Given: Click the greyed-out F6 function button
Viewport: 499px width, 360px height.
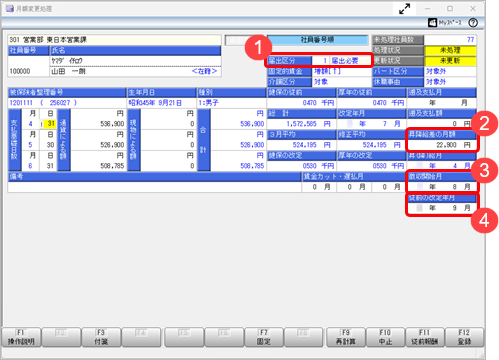Looking at the screenshot, I should (224, 337).
